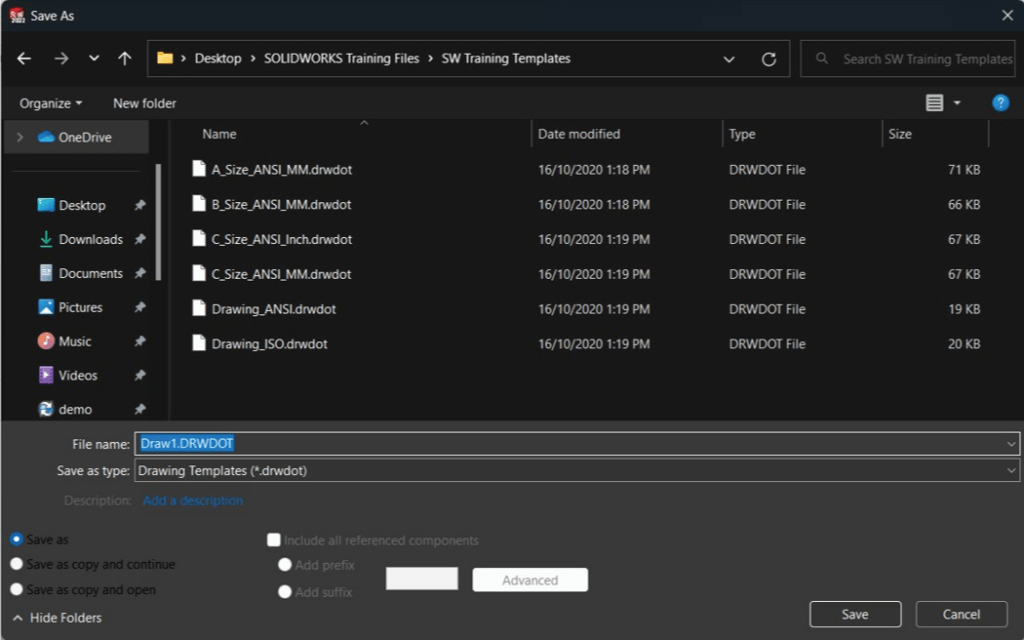Select the Drawing_ISO.drwdot file
1024x640 pixels.
click(269, 344)
